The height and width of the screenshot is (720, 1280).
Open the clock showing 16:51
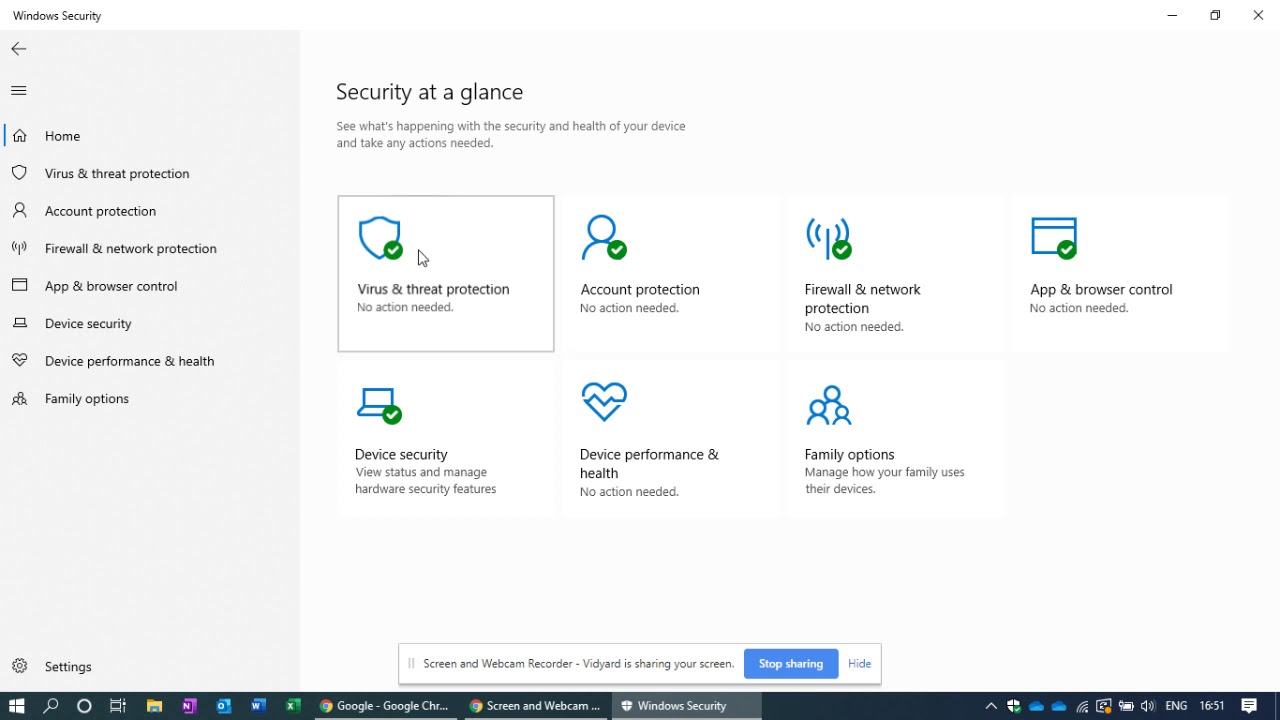point(1212,706)
